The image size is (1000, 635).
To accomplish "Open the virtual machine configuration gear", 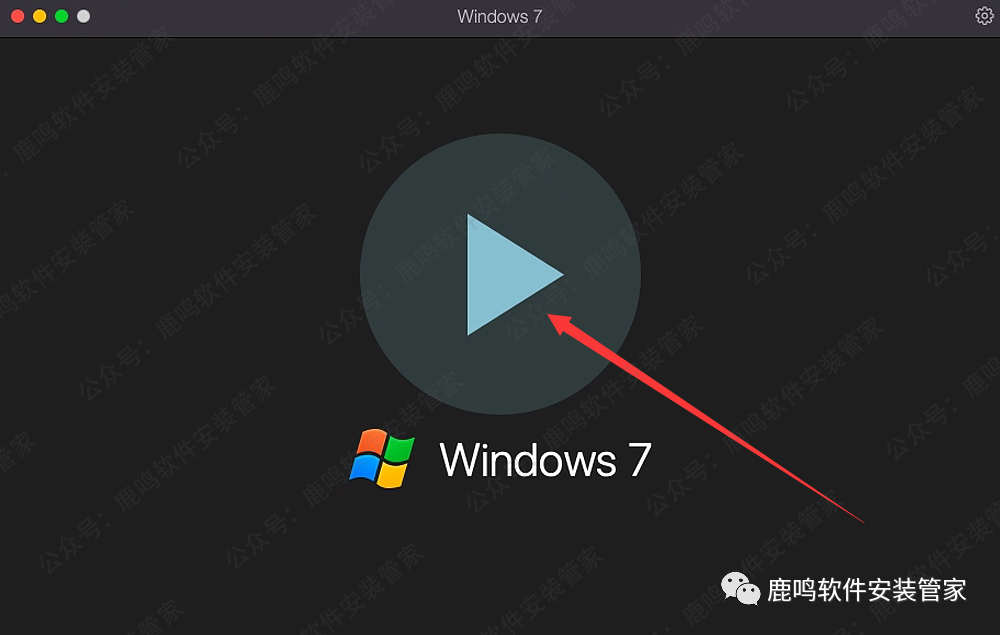I will [x=985, y=16].
